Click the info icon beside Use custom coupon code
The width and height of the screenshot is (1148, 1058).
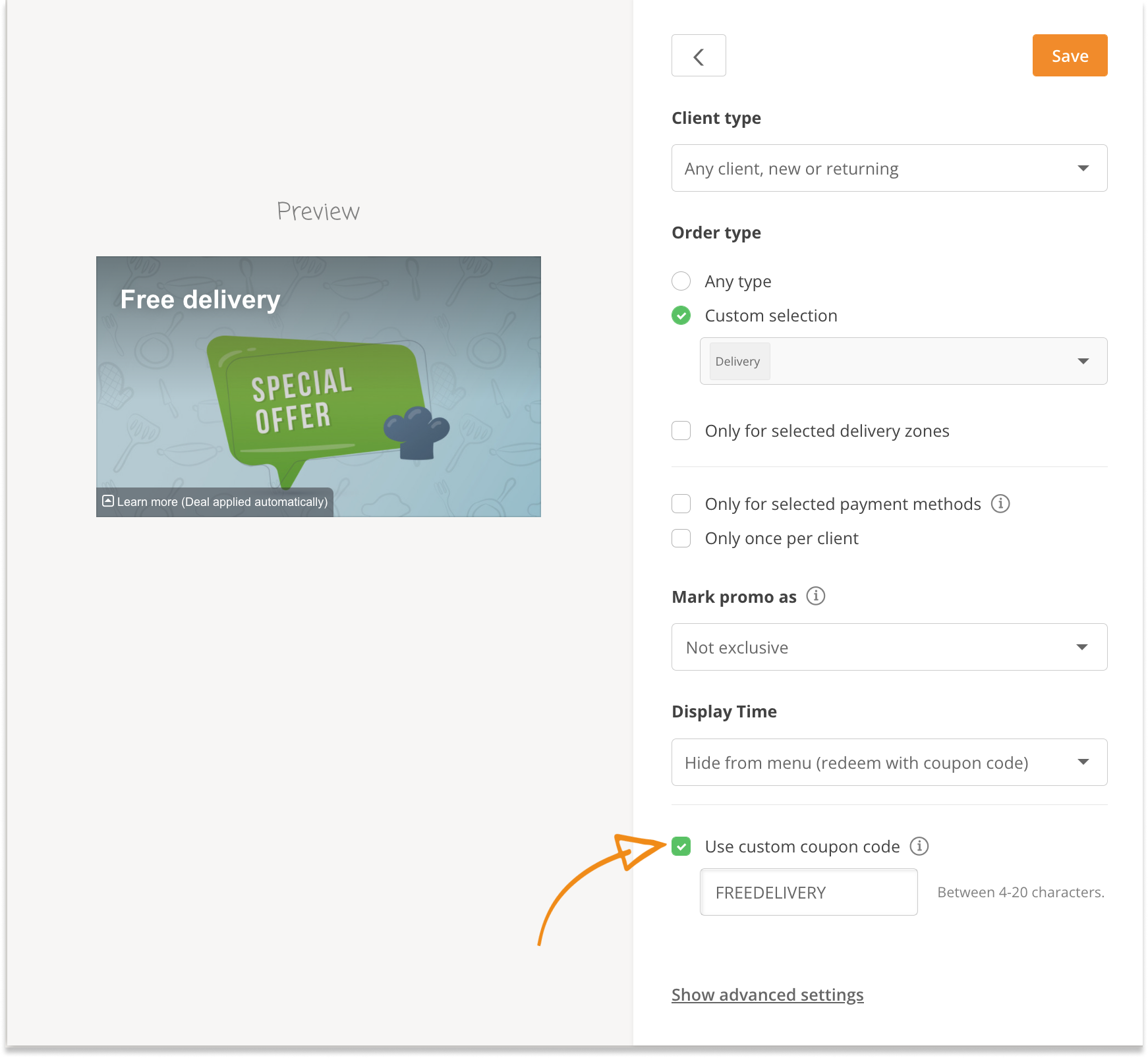pos(920,847)
